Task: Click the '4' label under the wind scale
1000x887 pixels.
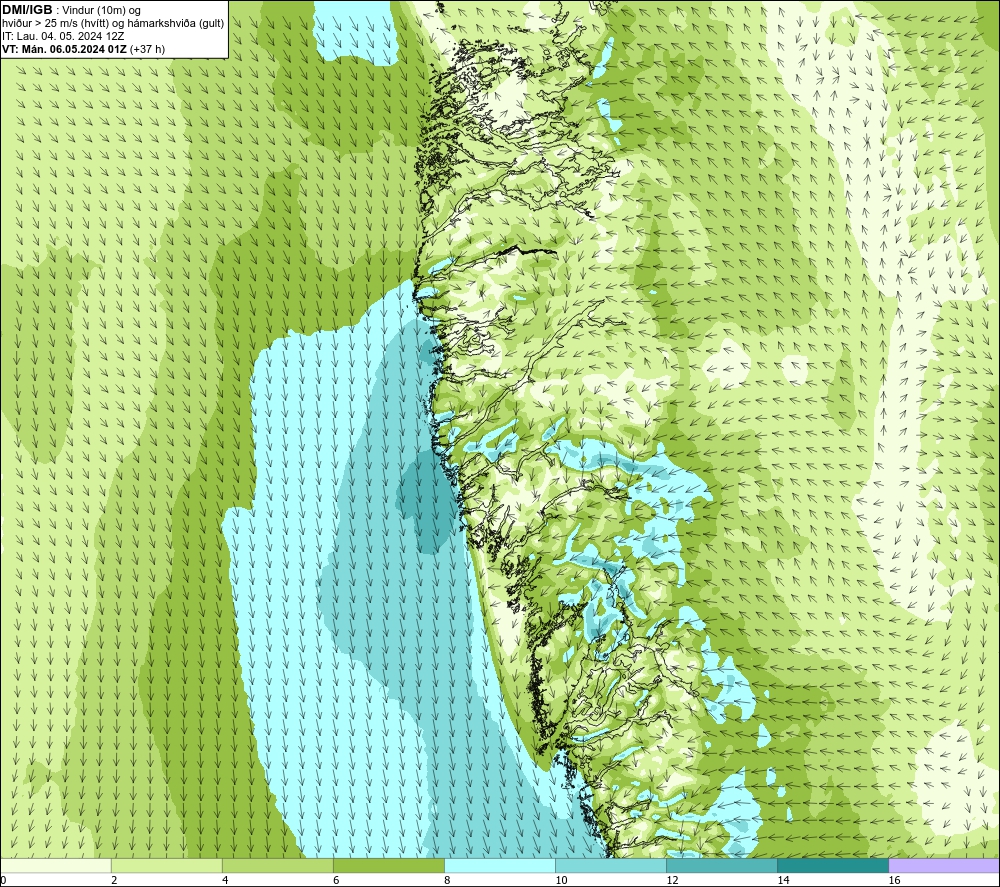Action: click(225, 881)
